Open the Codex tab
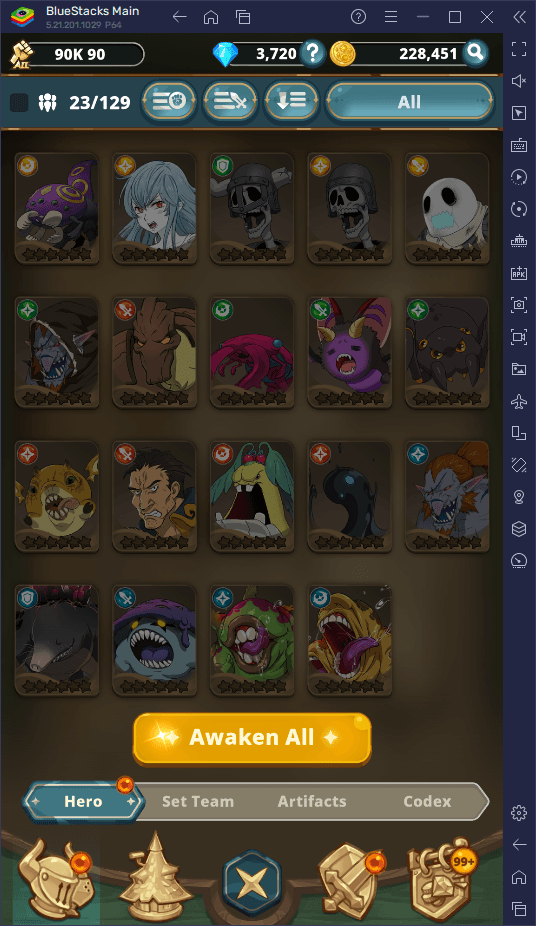 [427, 801]
